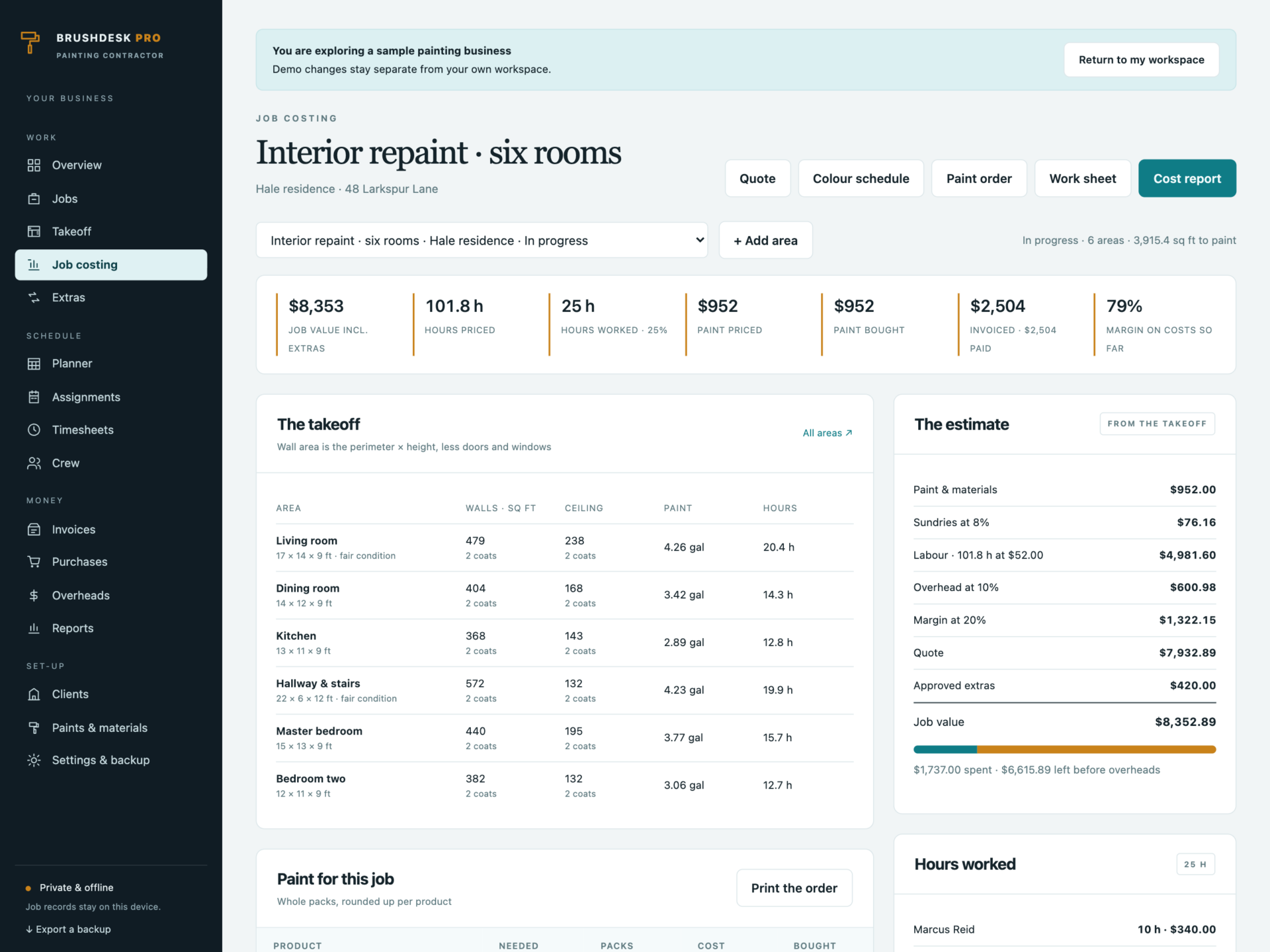Click the Master bedroom row name
This screenshot has width=1270, height=952.
[319, 731]
